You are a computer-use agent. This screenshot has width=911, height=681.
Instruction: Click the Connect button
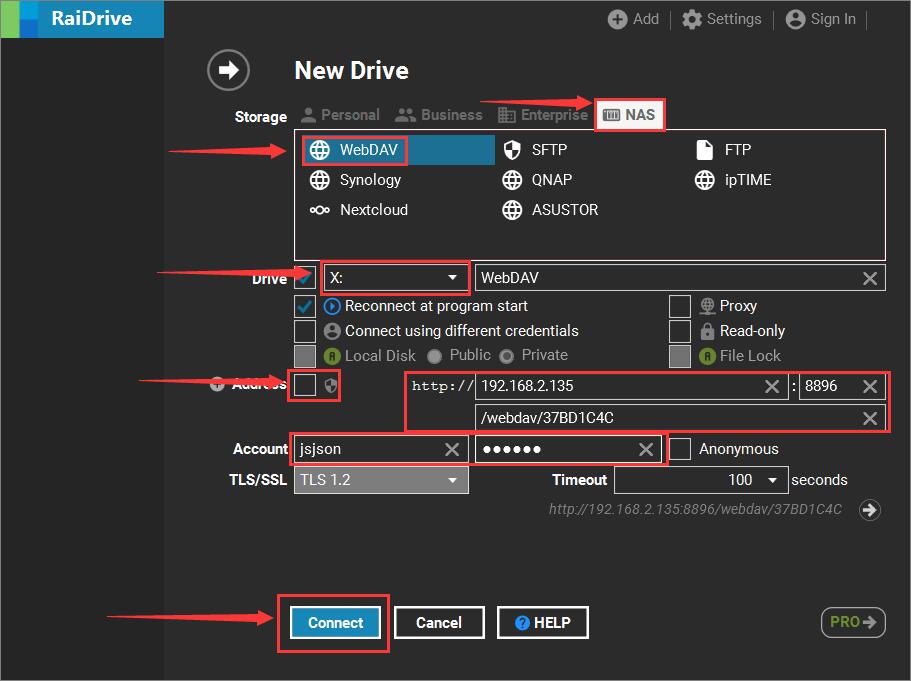tap(335, 623)
